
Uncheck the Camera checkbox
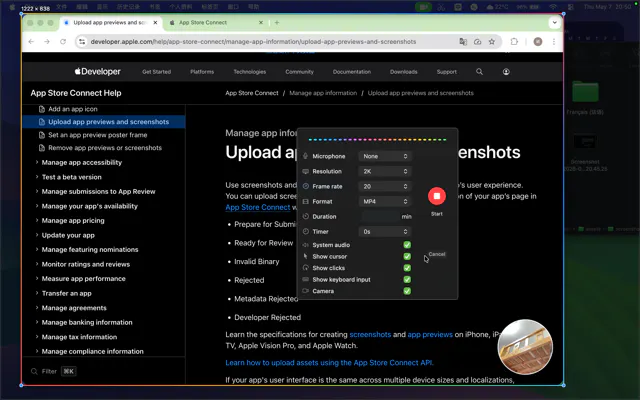[x=407, y=291]
